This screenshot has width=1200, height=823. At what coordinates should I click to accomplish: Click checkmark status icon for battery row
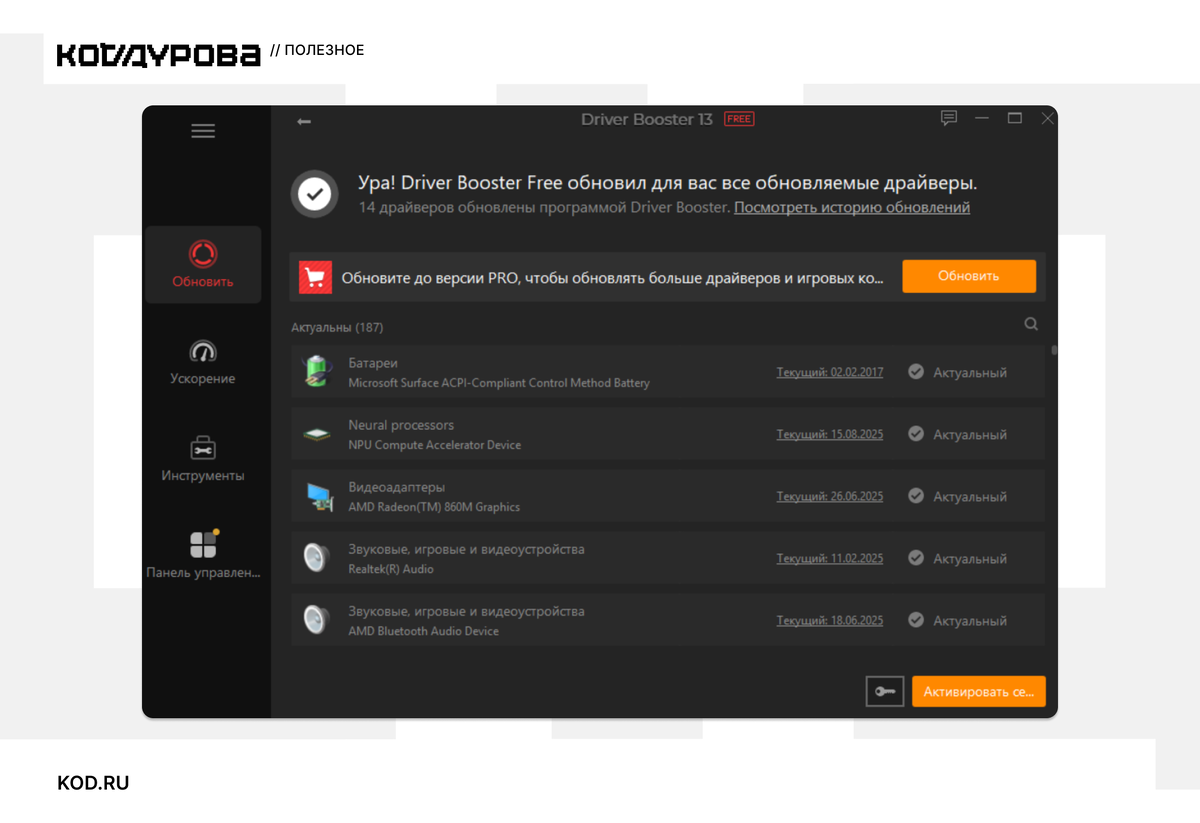pyautogui.click(x=915, y=372)
